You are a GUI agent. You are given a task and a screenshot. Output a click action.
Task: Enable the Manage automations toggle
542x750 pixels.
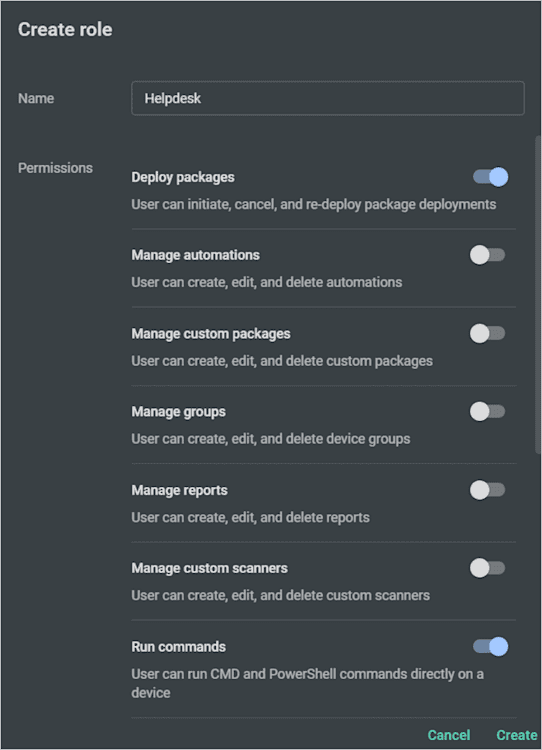[487, 255]
